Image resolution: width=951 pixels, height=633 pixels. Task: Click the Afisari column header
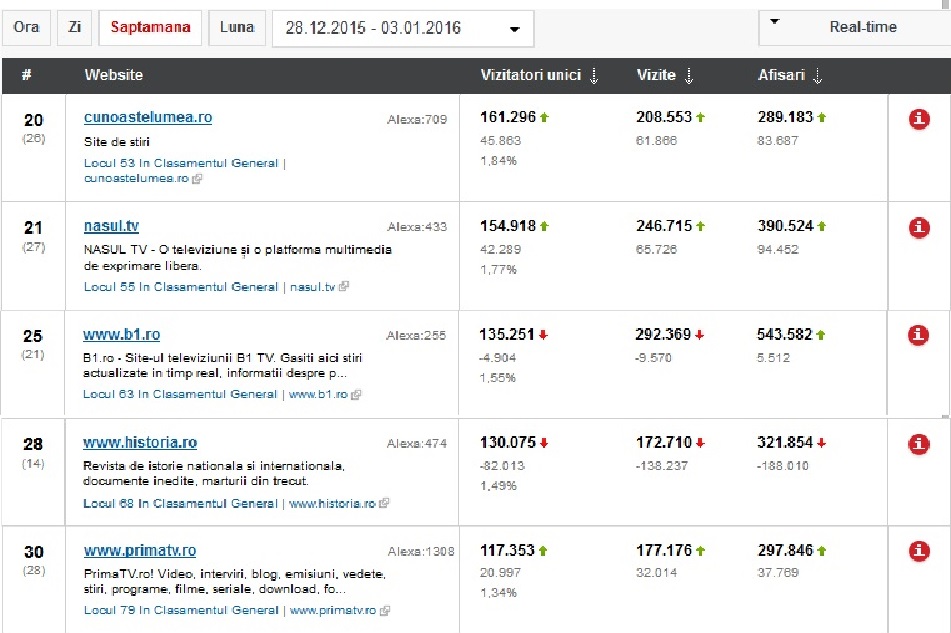pyautogui.click(x=781, y=75)
